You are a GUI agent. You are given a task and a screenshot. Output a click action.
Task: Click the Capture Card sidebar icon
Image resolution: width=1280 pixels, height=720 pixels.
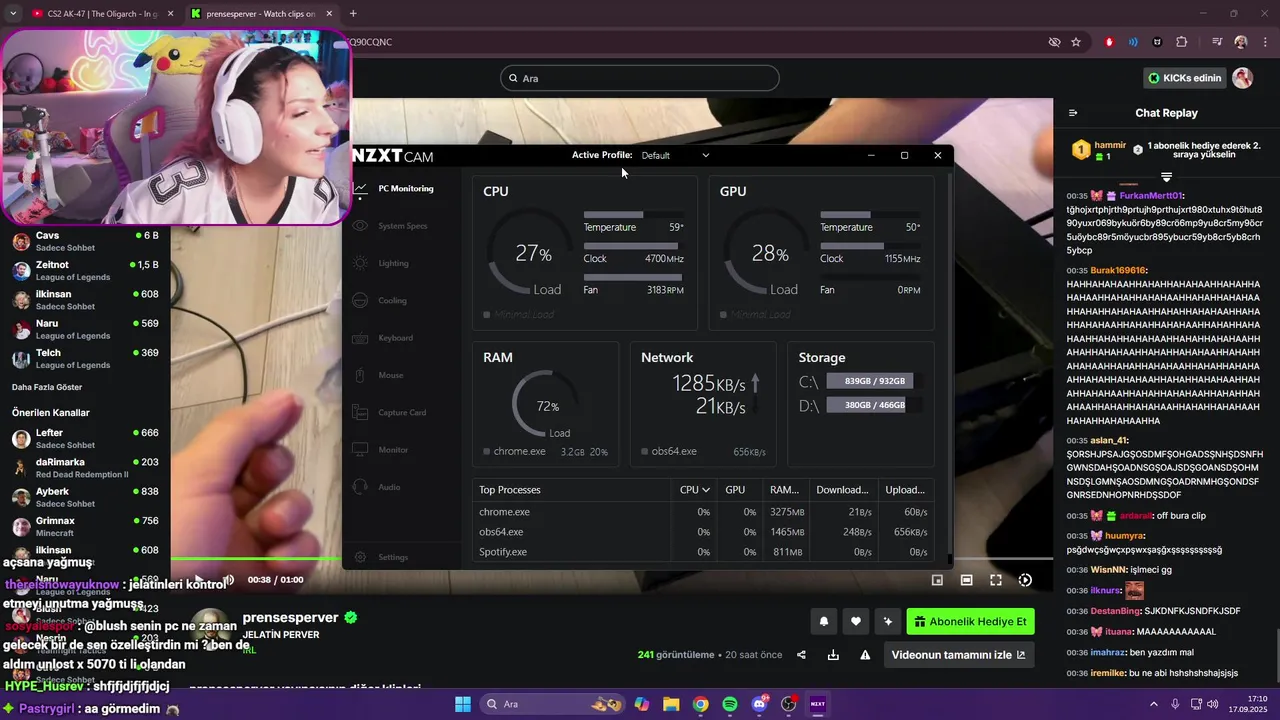pos(361,412)
